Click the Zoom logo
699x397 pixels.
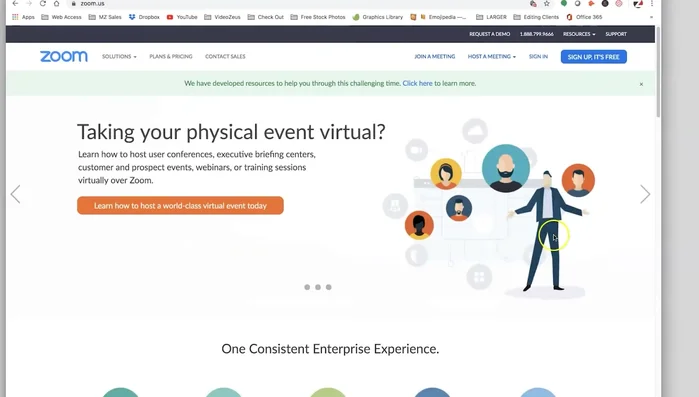[64, 57]
